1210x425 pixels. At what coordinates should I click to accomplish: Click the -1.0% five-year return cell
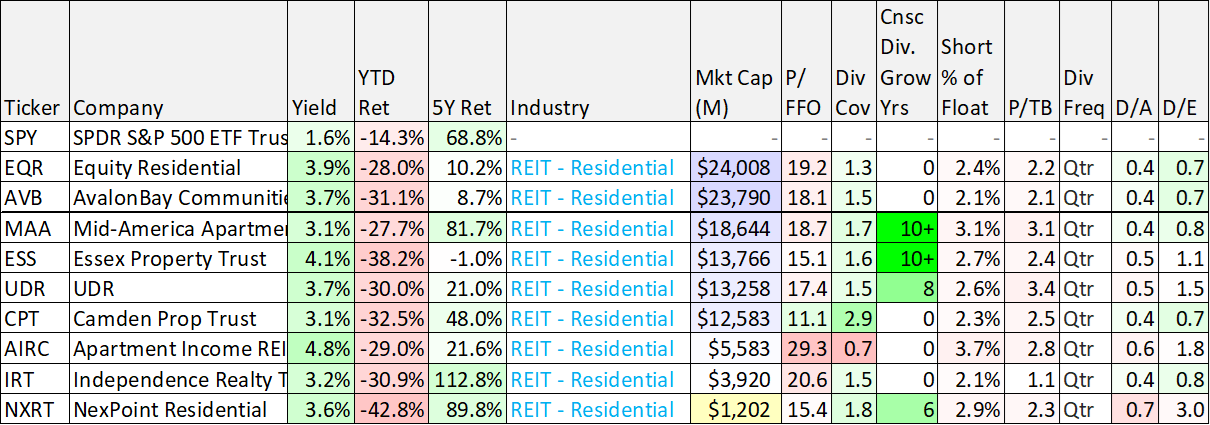pyautogui.click(x=468, y=258)
